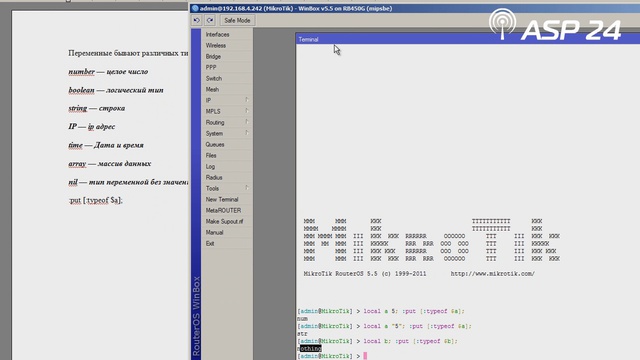640x360 pixels.
Task: Click the redo arrow in WinBox toolbar
Action: tap(210, 20)
